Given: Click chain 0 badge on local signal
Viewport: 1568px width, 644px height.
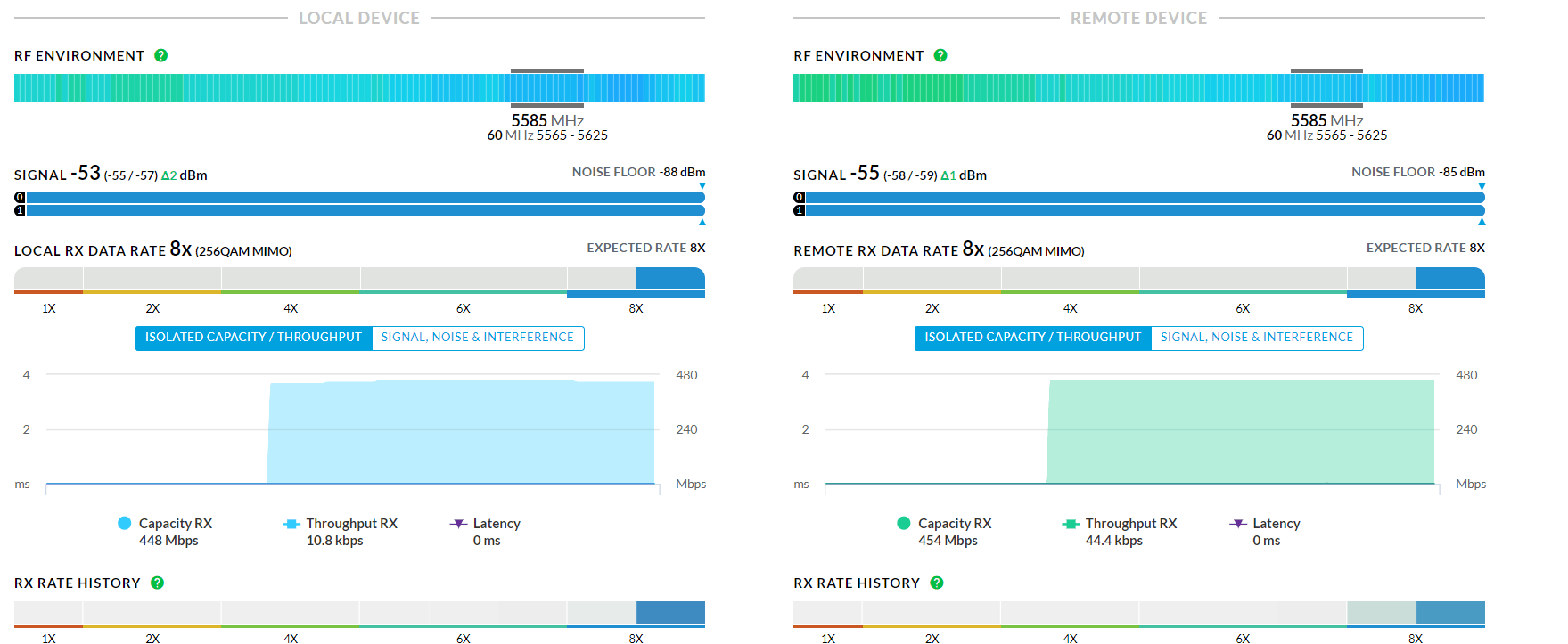Looking at the screenshot, I should click(20, 197).
